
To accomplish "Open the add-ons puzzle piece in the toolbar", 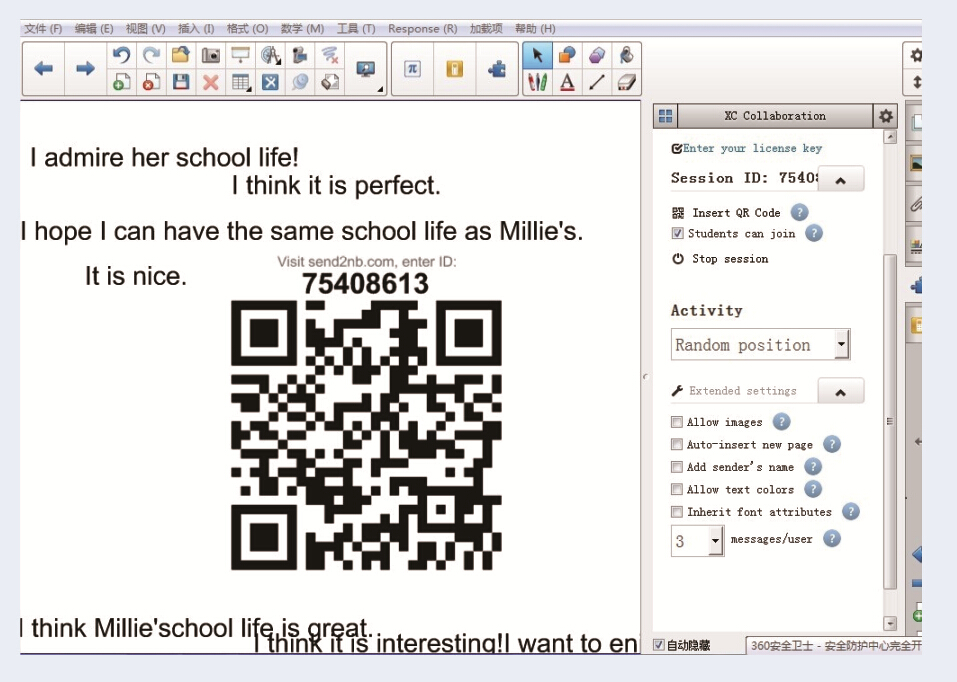I will [x=497, y=68].
